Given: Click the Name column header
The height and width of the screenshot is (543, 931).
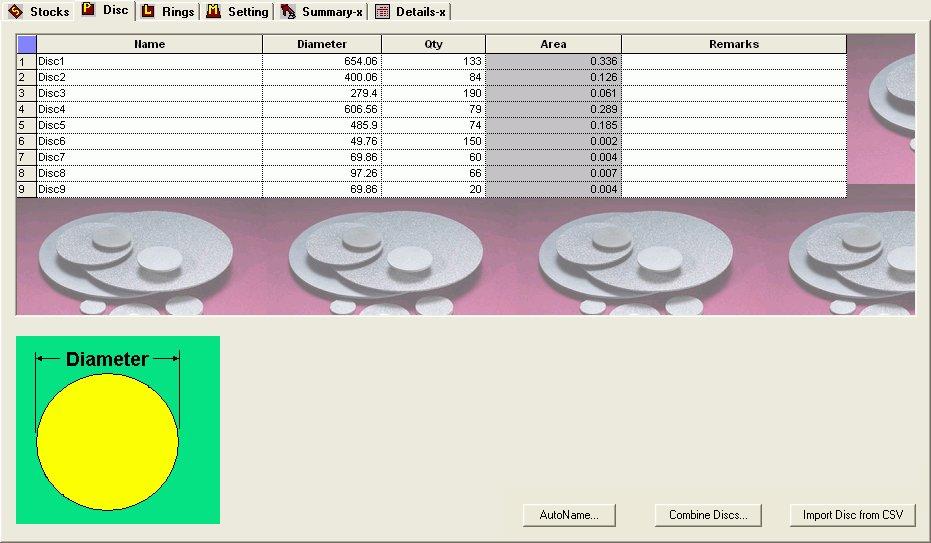Looking at the screenshot, I should 149,44.
